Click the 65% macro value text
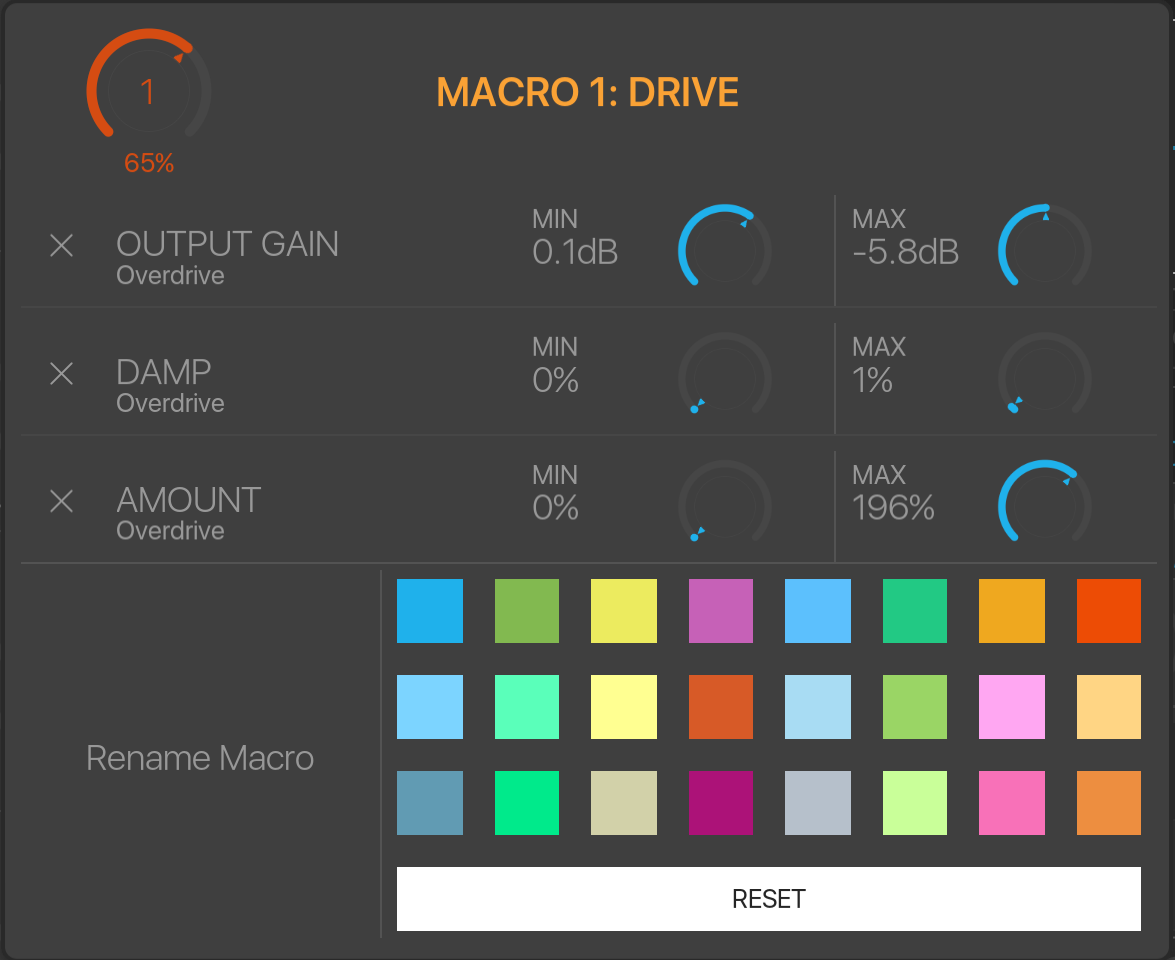This screenshot has height=960, width=1175. pyautogui.click(x=149, y=163)
